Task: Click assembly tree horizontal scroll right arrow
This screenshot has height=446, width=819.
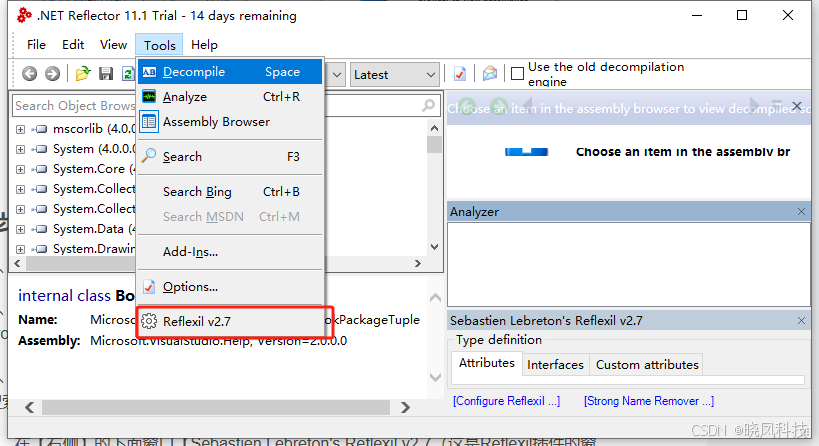Action: (x=417, y=264)
